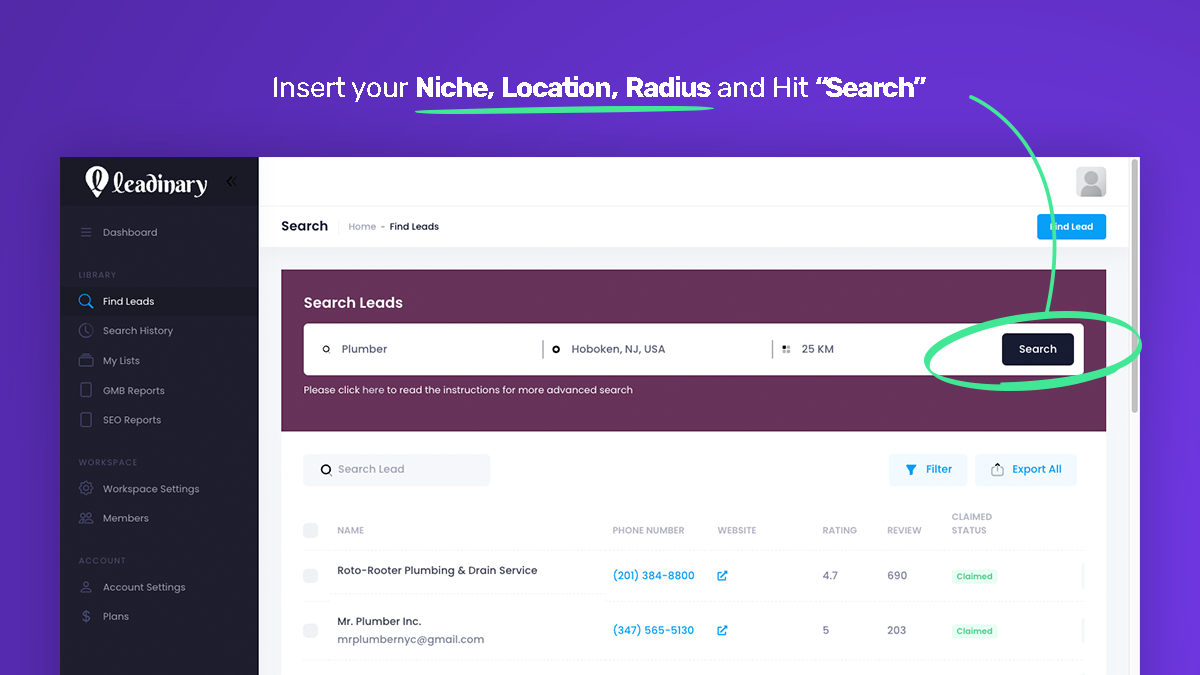Image resolution: width=1200 pixels, height=675 pixels.
Task: Toggle the select-all checkbox in table header
Action: point(310,531)
